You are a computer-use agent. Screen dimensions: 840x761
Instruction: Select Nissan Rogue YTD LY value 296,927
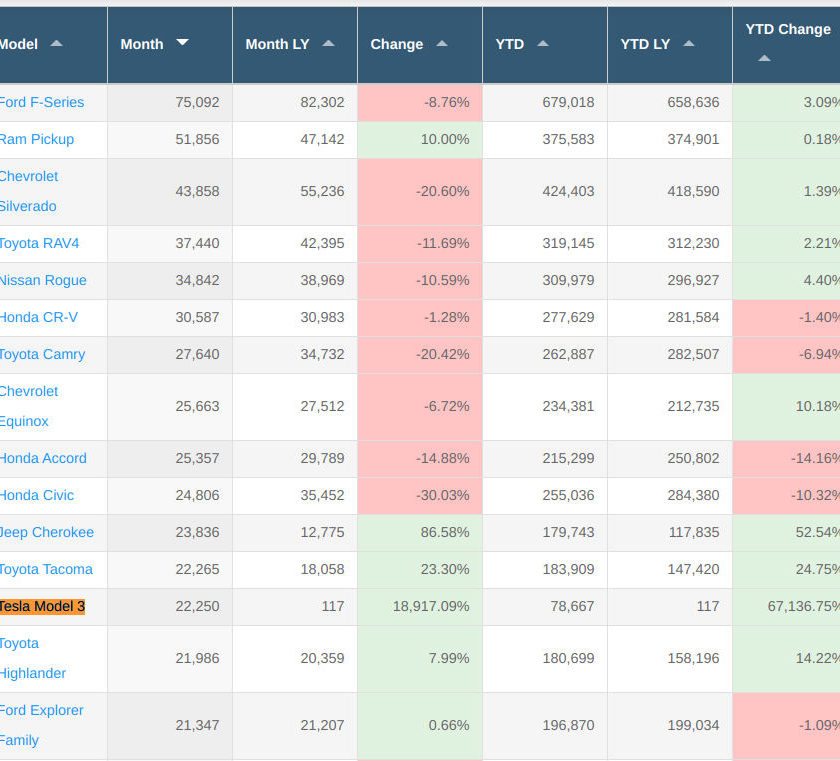click(693, 280)
